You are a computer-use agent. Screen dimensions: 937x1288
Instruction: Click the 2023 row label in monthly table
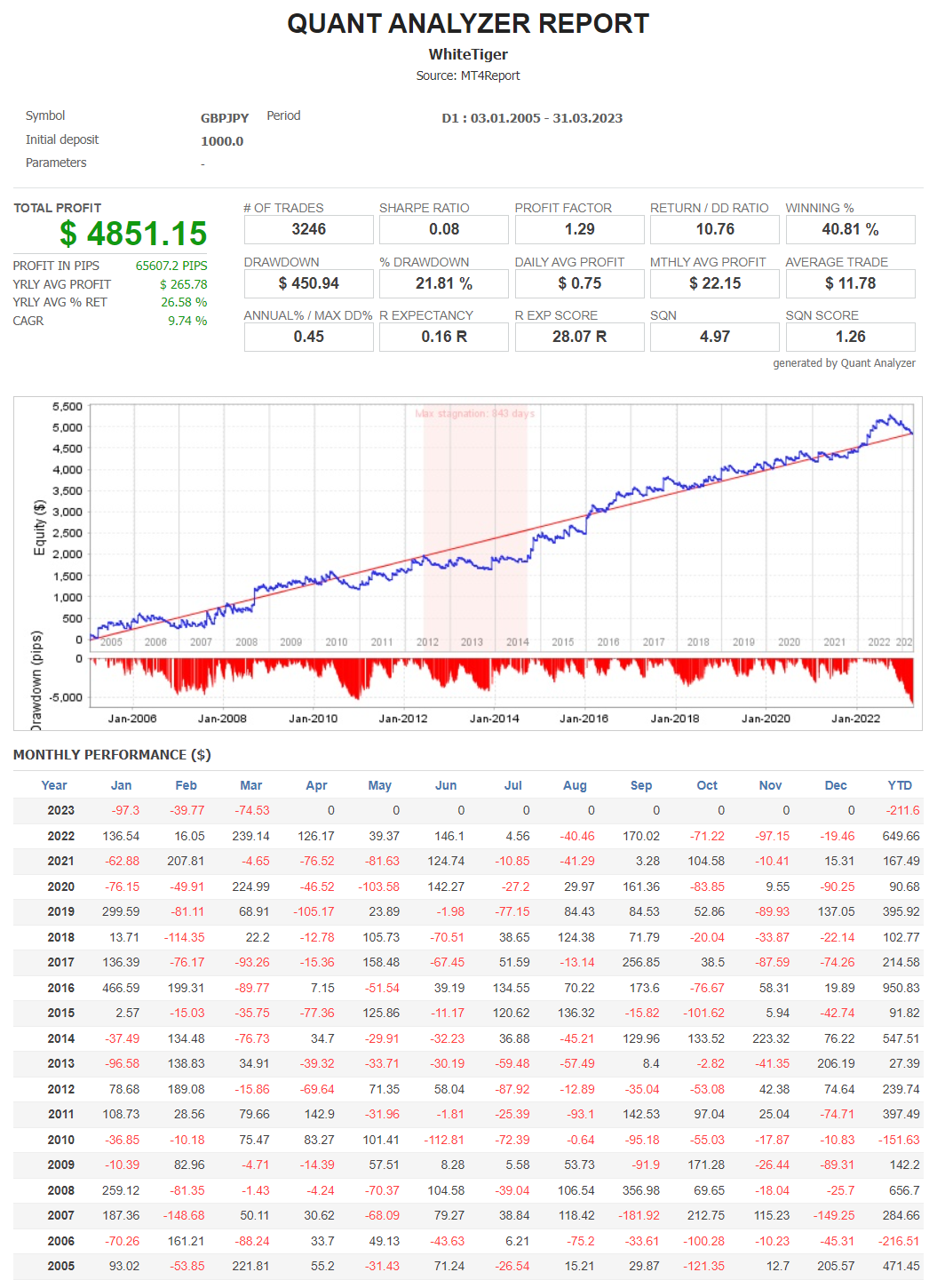(x=60, y=810)
